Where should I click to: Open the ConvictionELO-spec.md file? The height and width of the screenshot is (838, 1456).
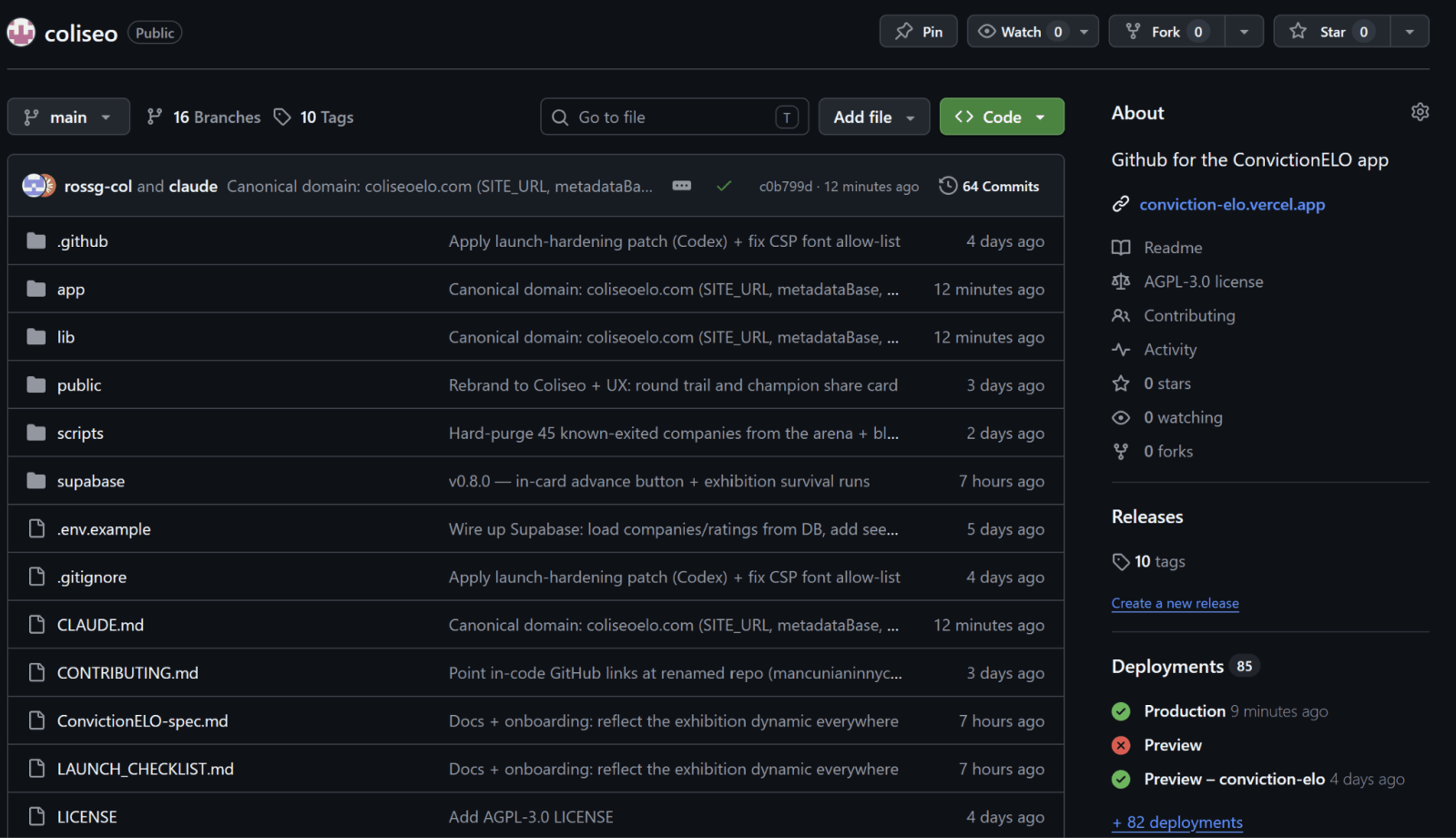[x=143, y=720]
